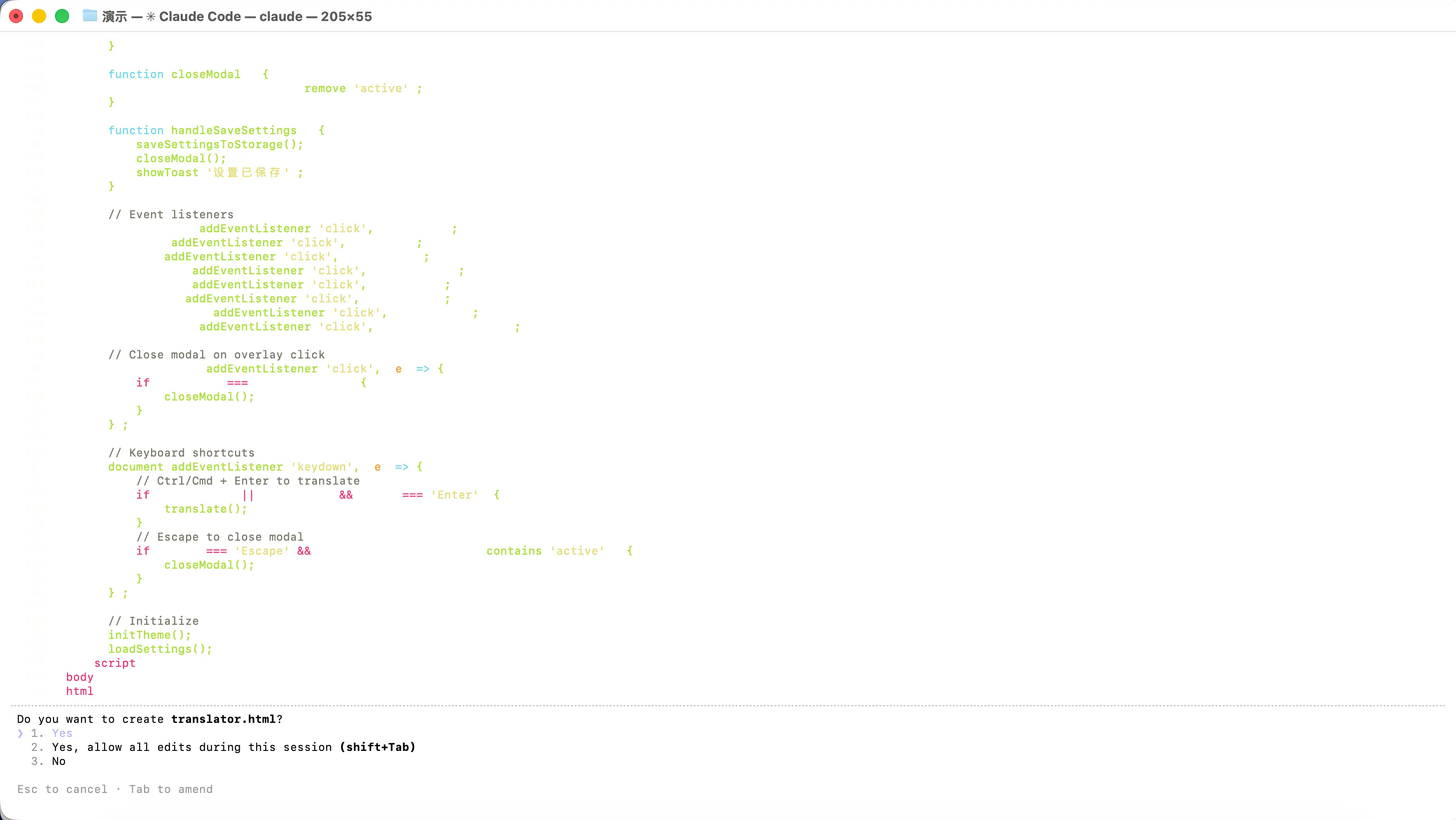Click the bold translator.html filename

click(223, 719)
